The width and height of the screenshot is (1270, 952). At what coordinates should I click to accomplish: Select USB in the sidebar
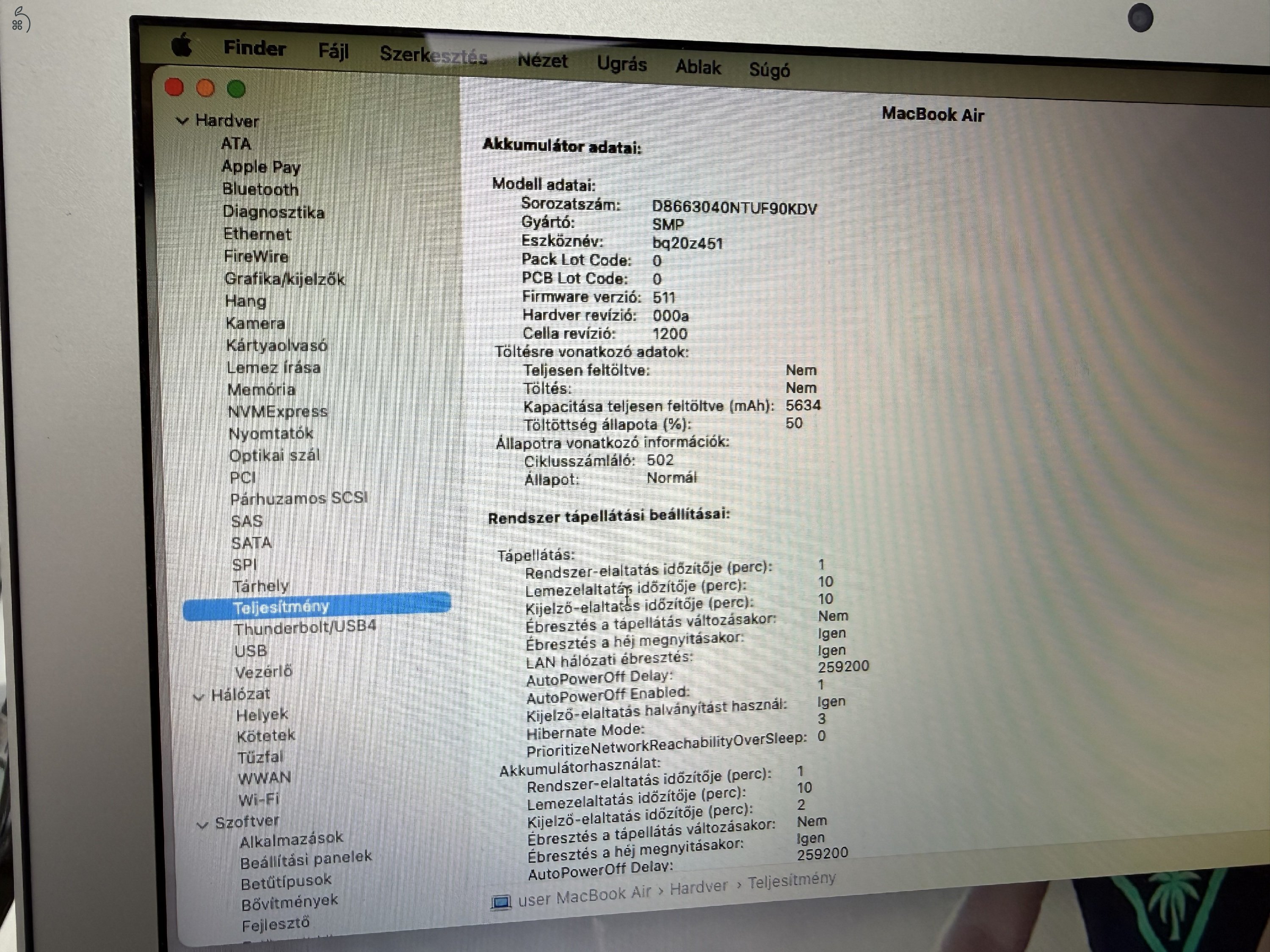[251, 651]
